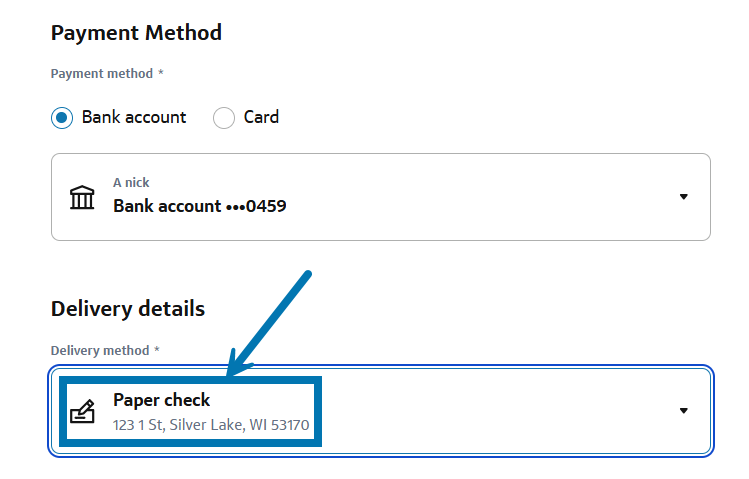Select the 'Paper check' delivery option text
This screenshot has width=749, height=479.
(x=161, y=400)
